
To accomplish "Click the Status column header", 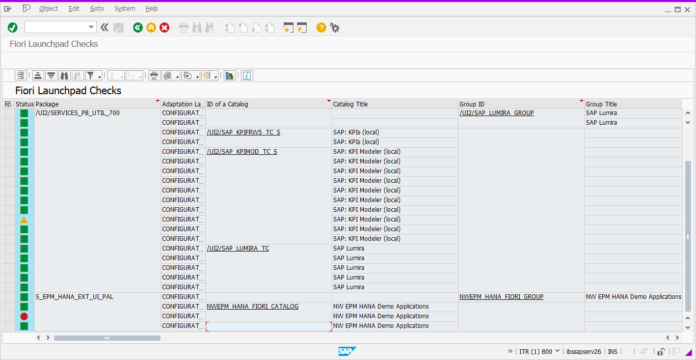I will click(x=24, y=104).
